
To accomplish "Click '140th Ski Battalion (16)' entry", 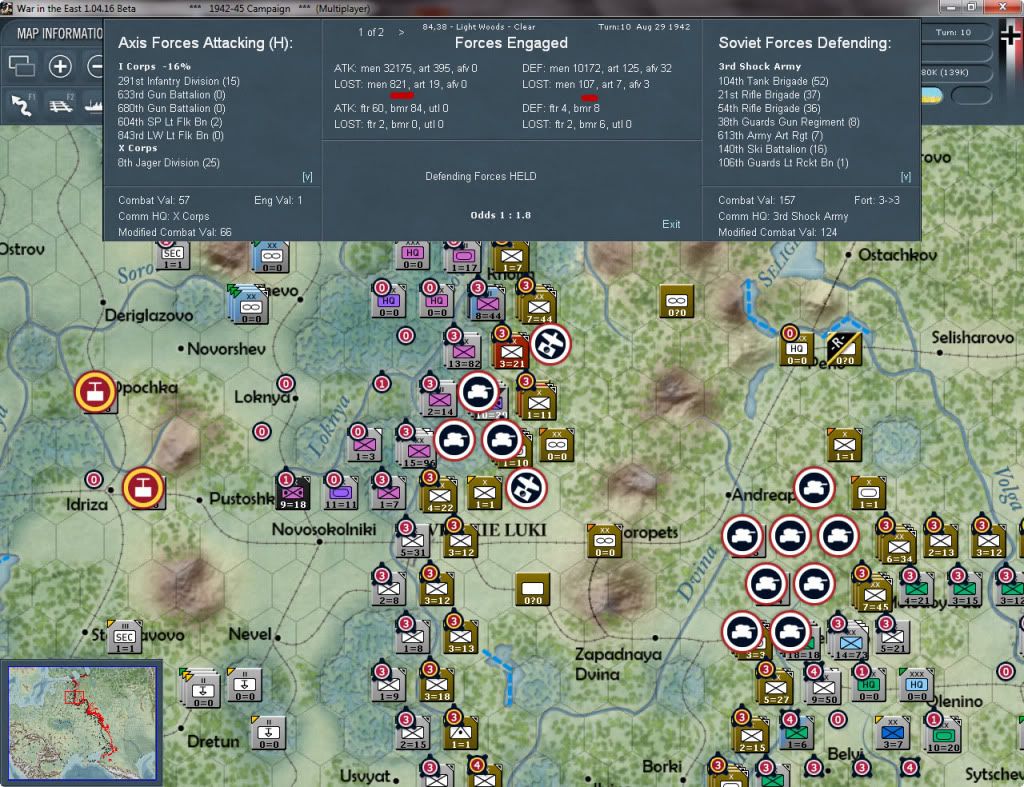I will [x=772, y=149].
